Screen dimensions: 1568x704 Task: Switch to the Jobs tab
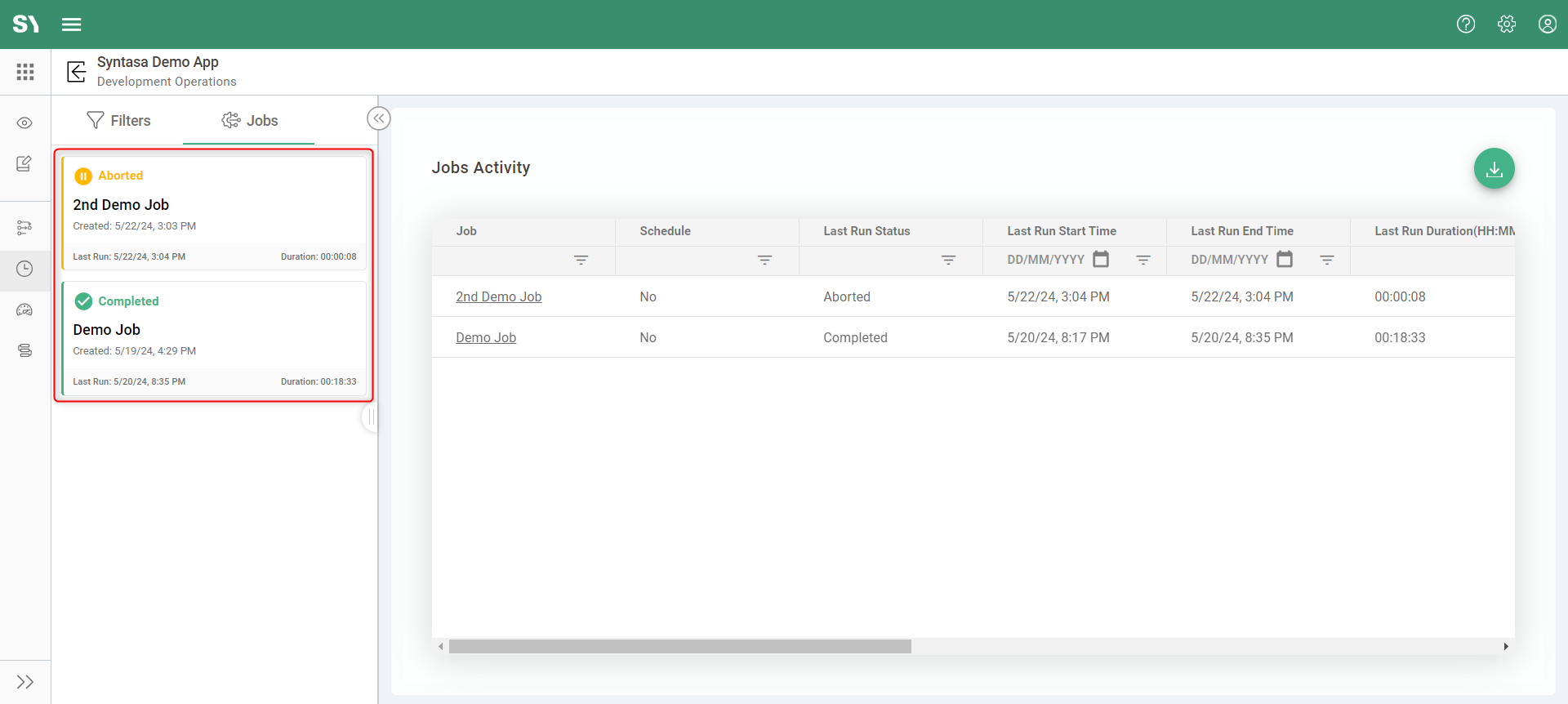coord(250,121)
